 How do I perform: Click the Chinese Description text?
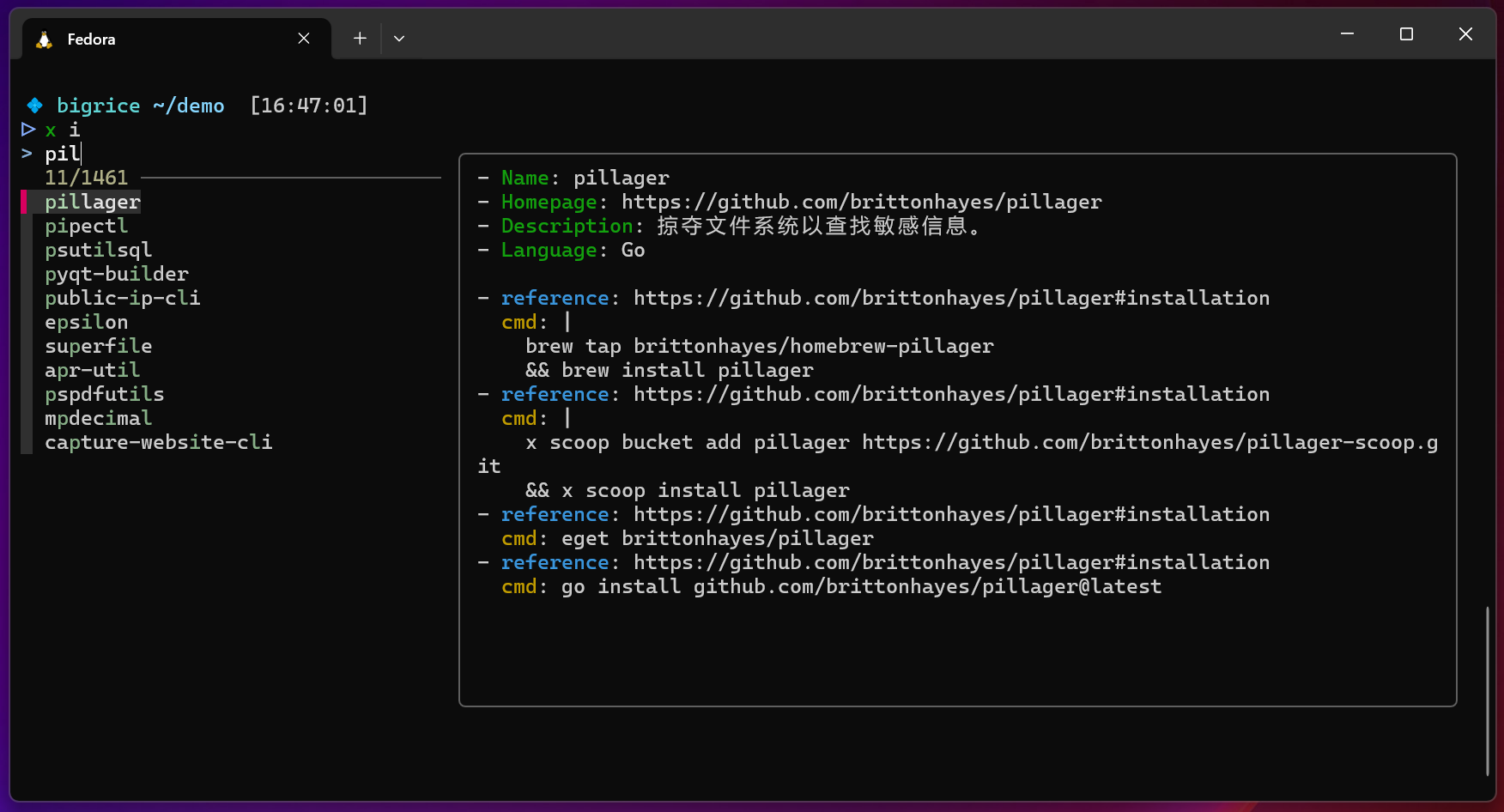(x=820, y=227)
